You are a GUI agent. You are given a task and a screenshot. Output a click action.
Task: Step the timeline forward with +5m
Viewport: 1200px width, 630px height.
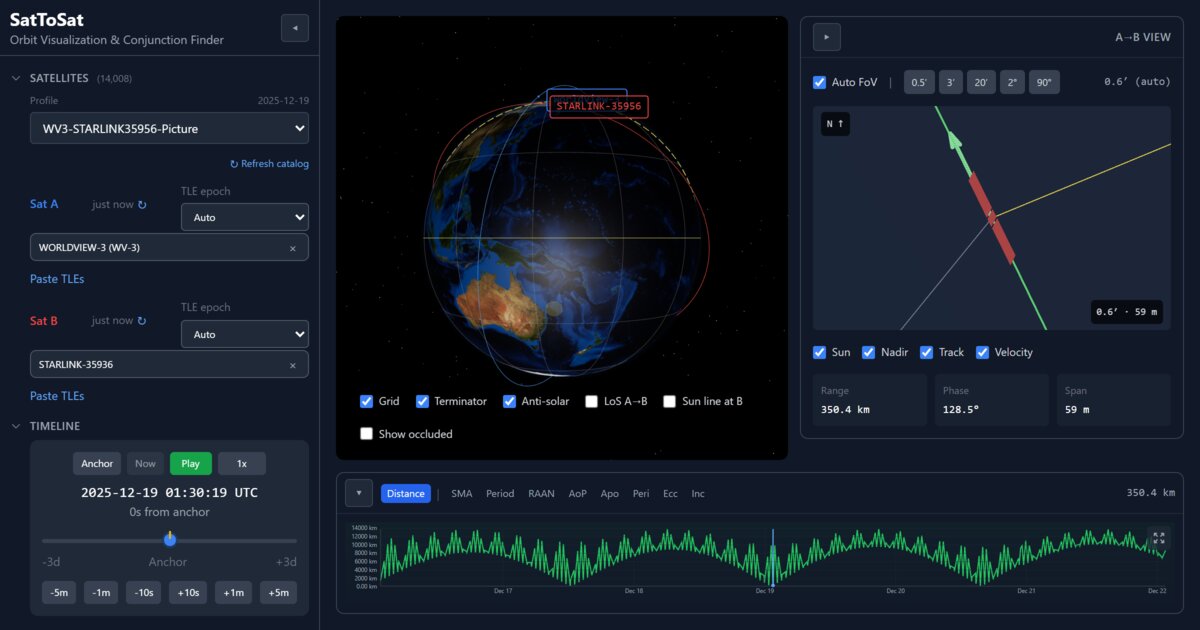(x=278, y=592)
